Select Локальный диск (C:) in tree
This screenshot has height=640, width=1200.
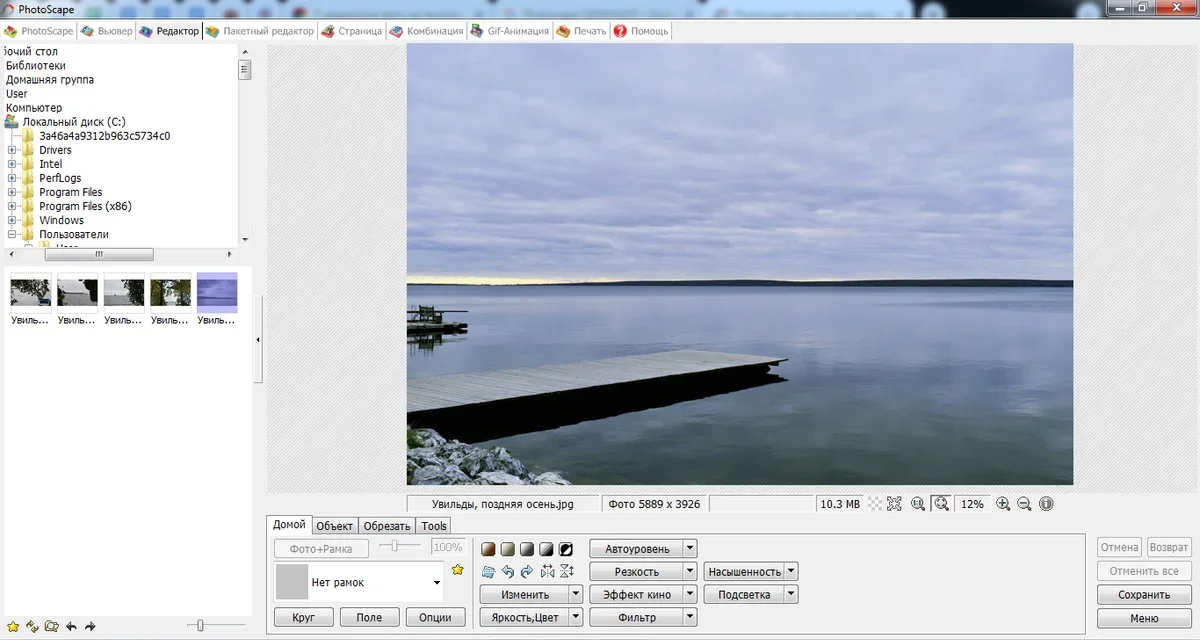[x=74, y=122]
